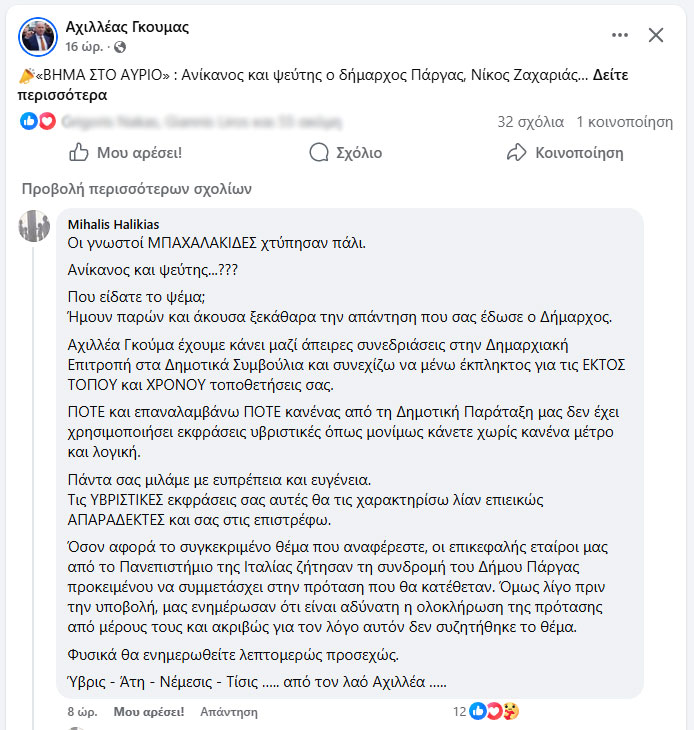Open the post's 16 ώρ. timestamp
This screenshot has width=694, height=730.
85,47
